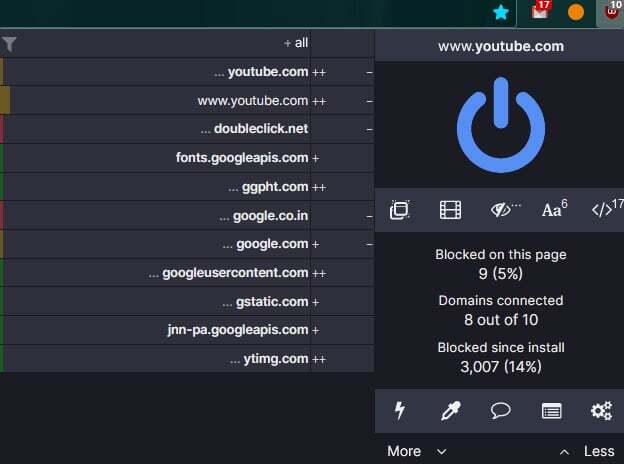Toggle the block all popups icon
This screenshot has width=624, height=464.
(399, 210)
